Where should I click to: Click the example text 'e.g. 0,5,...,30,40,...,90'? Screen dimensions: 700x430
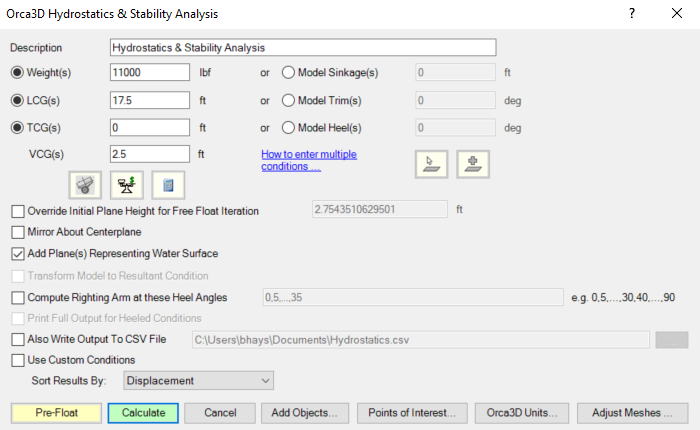tap(623, 297)
